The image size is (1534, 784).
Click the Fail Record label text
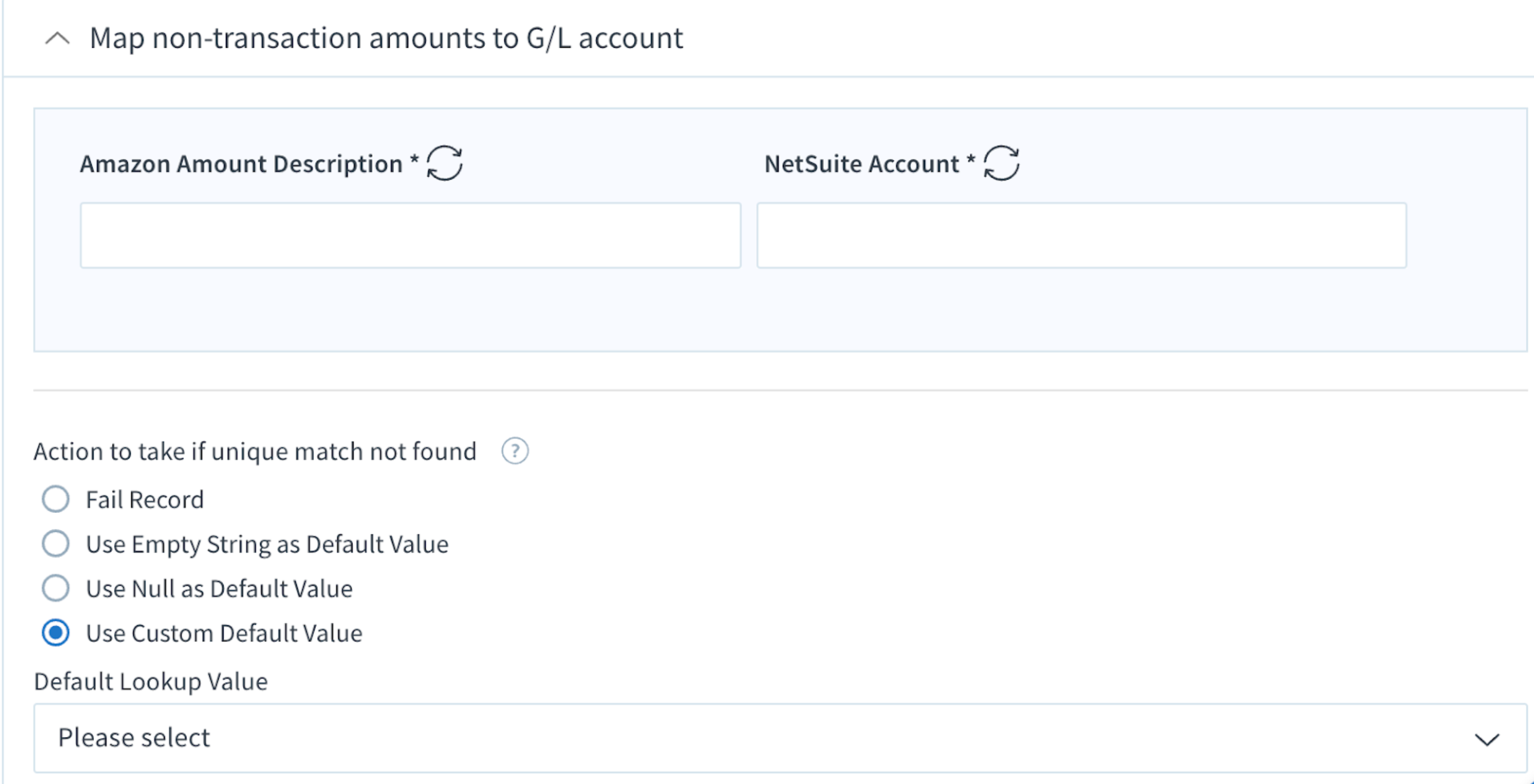pos(145,499)
